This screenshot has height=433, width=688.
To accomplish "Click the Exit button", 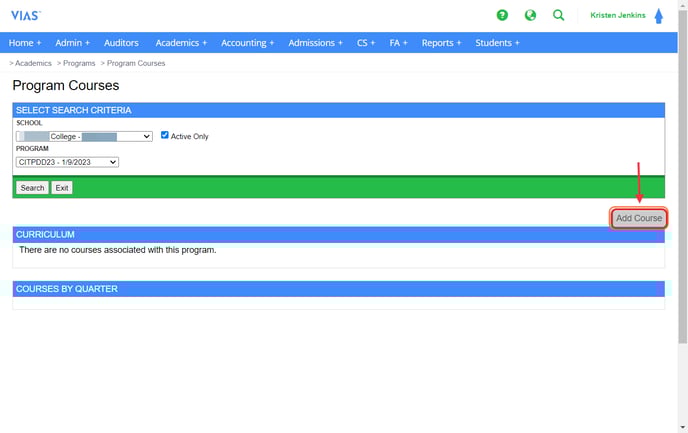I will click(x=62, y=188).
